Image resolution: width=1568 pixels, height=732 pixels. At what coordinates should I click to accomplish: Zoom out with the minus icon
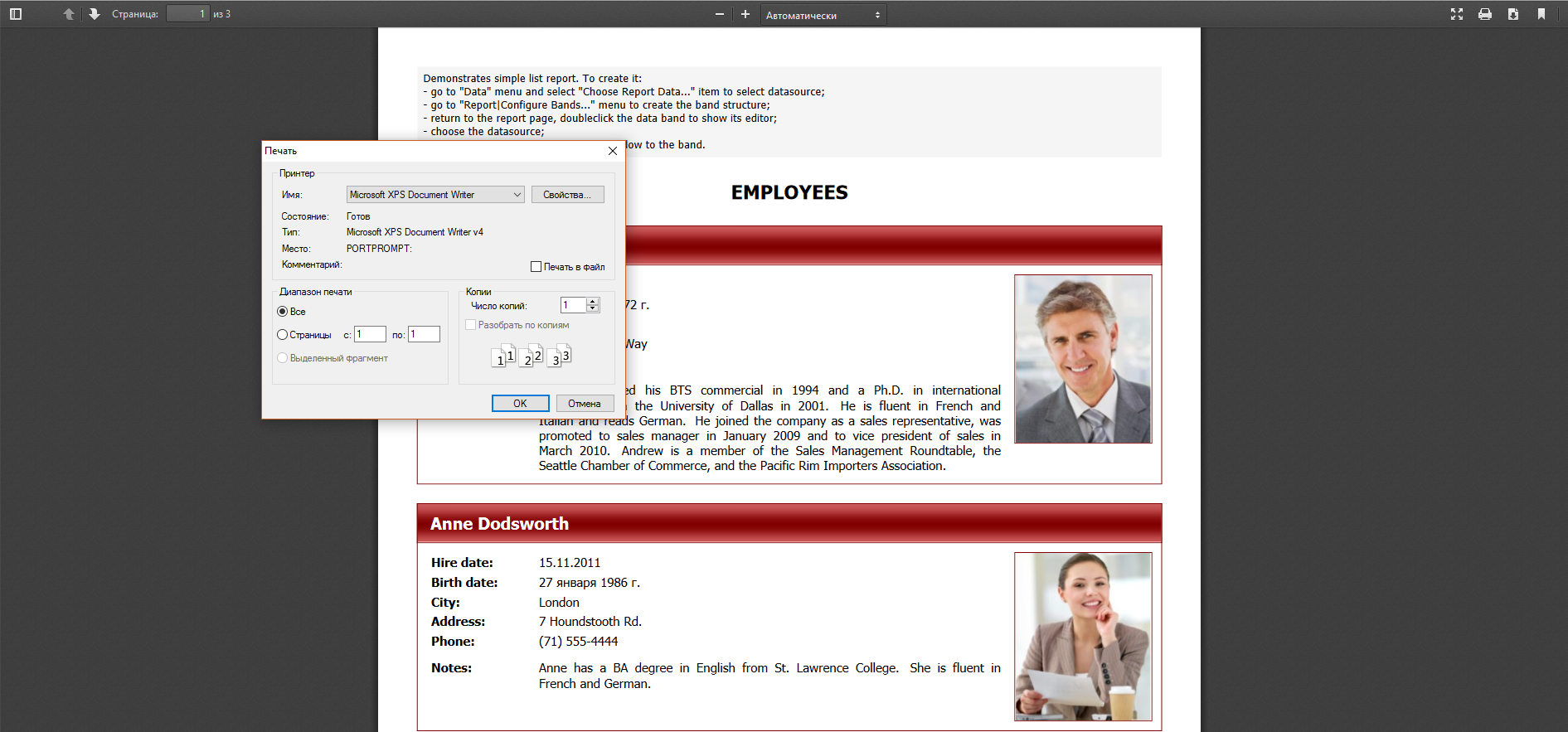pyautogui.click(x=720, y=14)
